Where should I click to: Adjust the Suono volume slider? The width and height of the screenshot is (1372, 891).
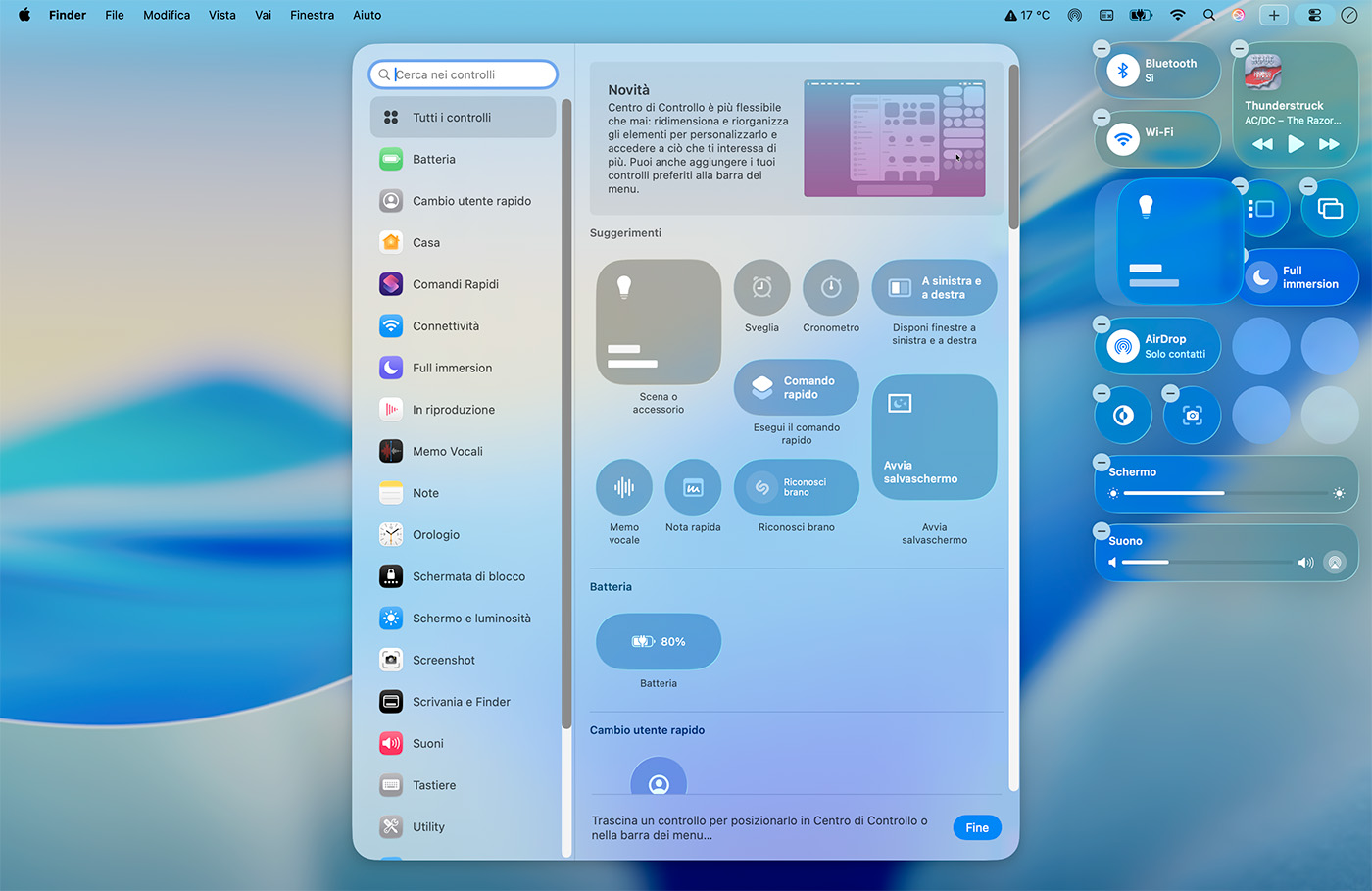(1205, 562)
